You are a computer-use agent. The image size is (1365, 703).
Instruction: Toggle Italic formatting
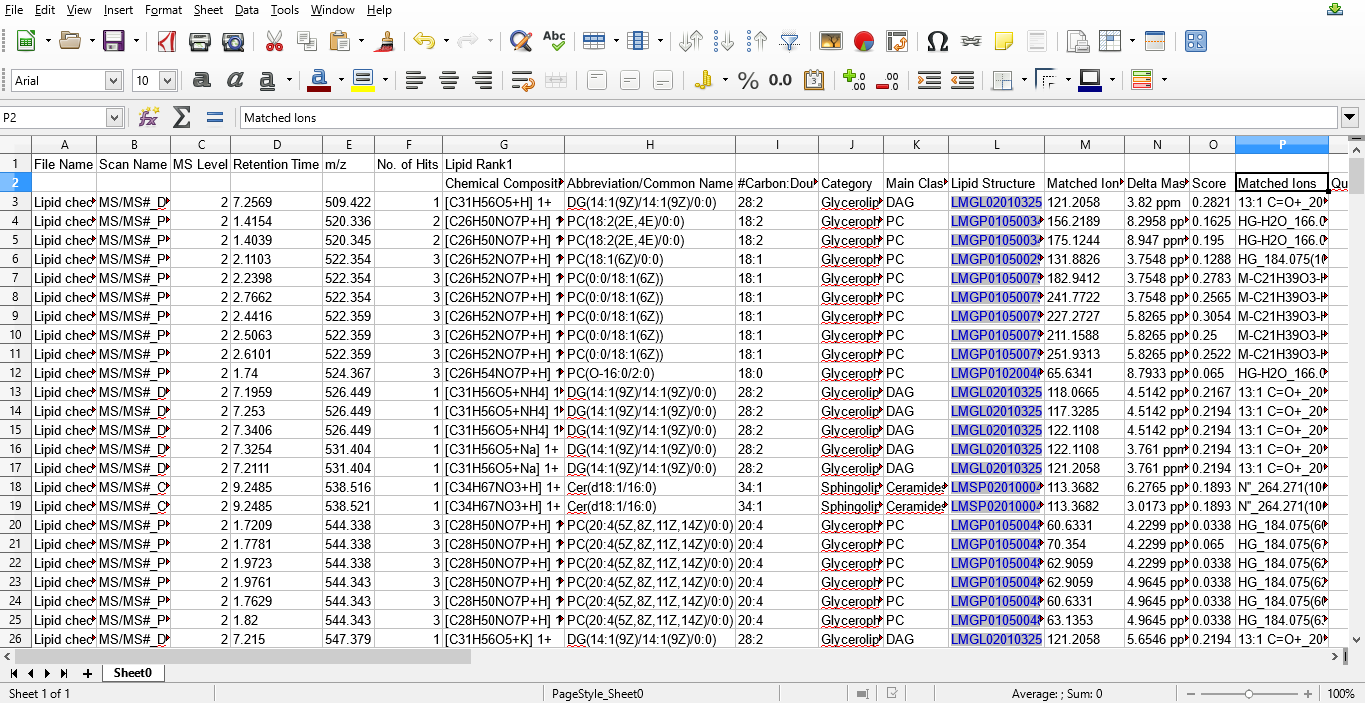(x=234, y=81)
